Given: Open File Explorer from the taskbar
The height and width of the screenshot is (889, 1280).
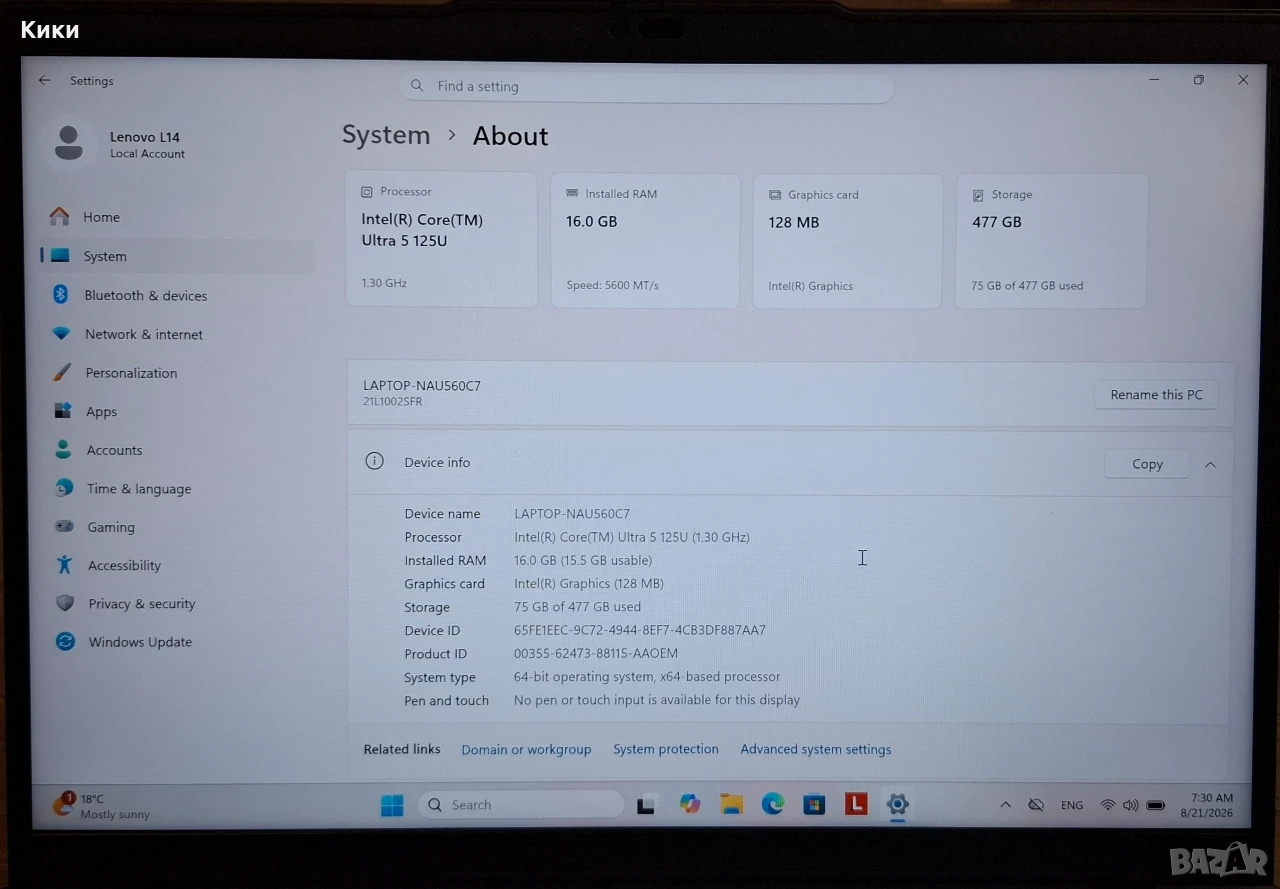Looking at the screenshot, I should tap(731, 804).
